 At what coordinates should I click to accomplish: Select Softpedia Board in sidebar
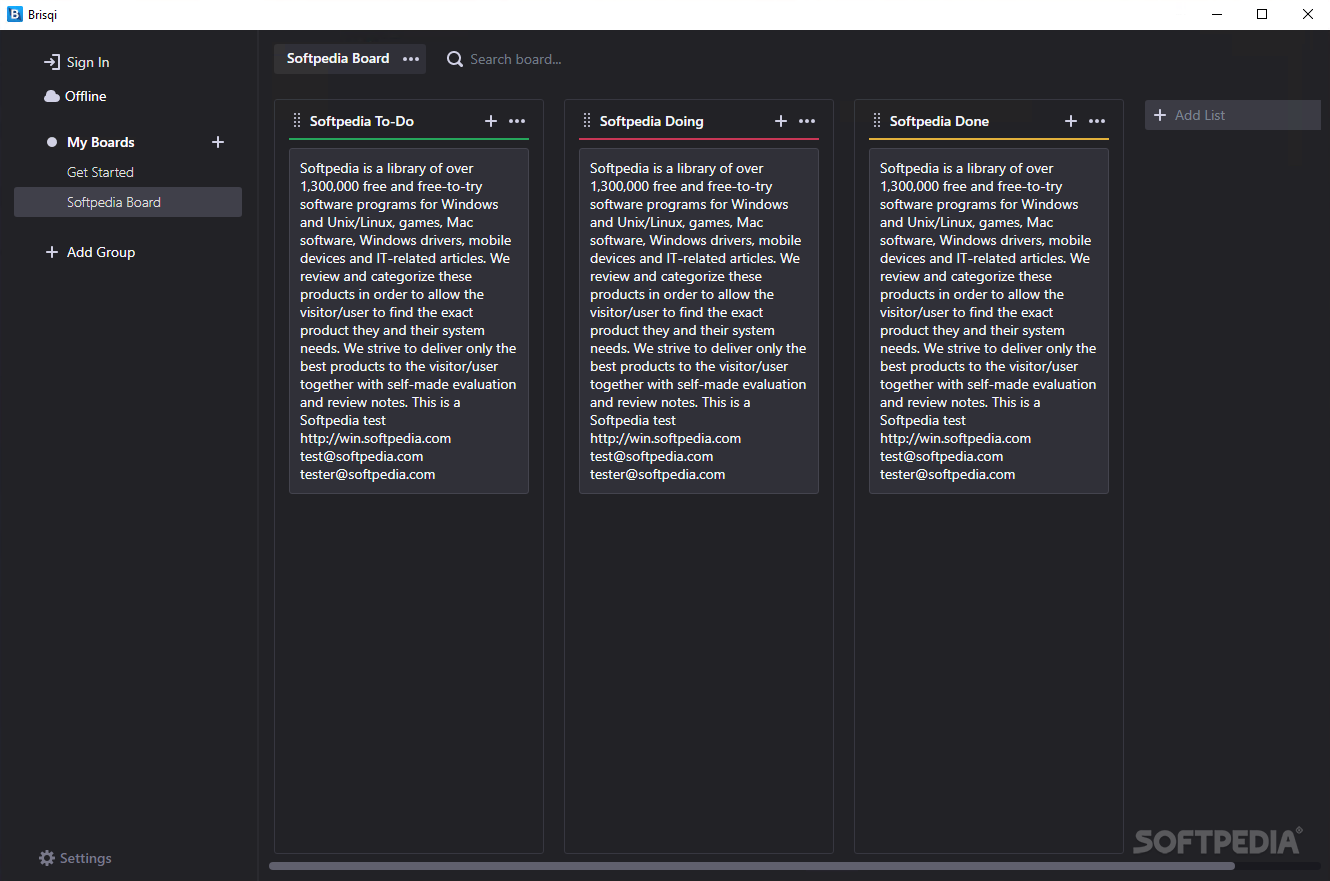click(128, 202)
